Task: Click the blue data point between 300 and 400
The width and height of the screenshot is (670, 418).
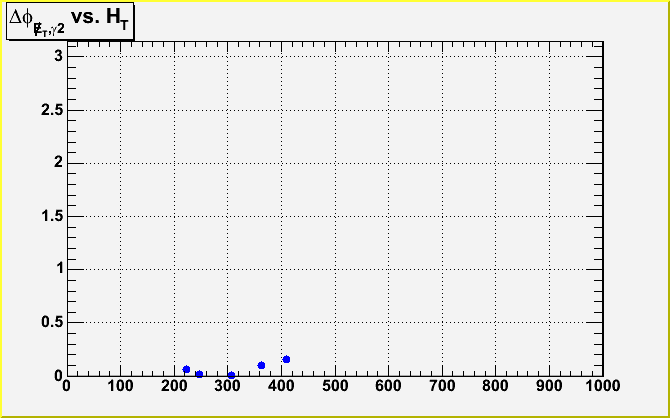Action: point(261,365)
